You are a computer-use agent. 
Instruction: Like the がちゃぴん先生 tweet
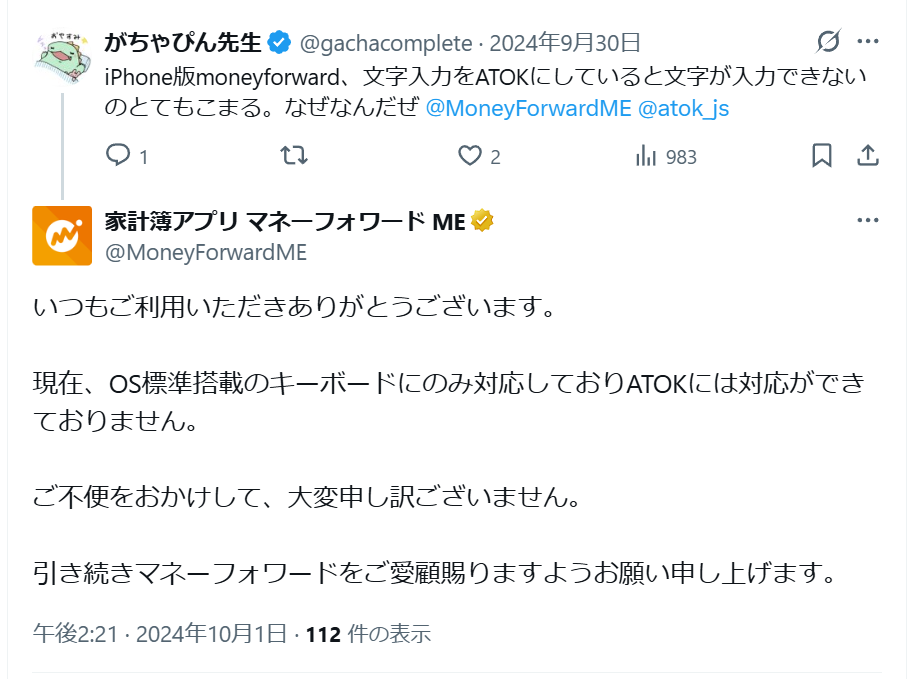tap(470, 156)
